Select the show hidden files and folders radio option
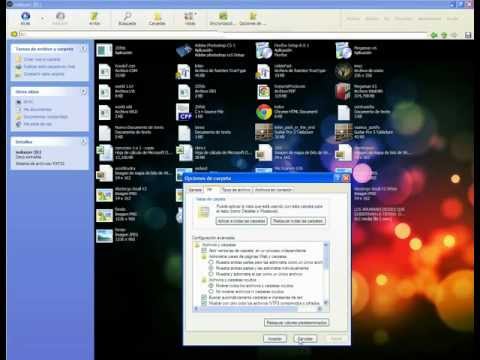This screenshot has height=360, width=480. point(211,286)
